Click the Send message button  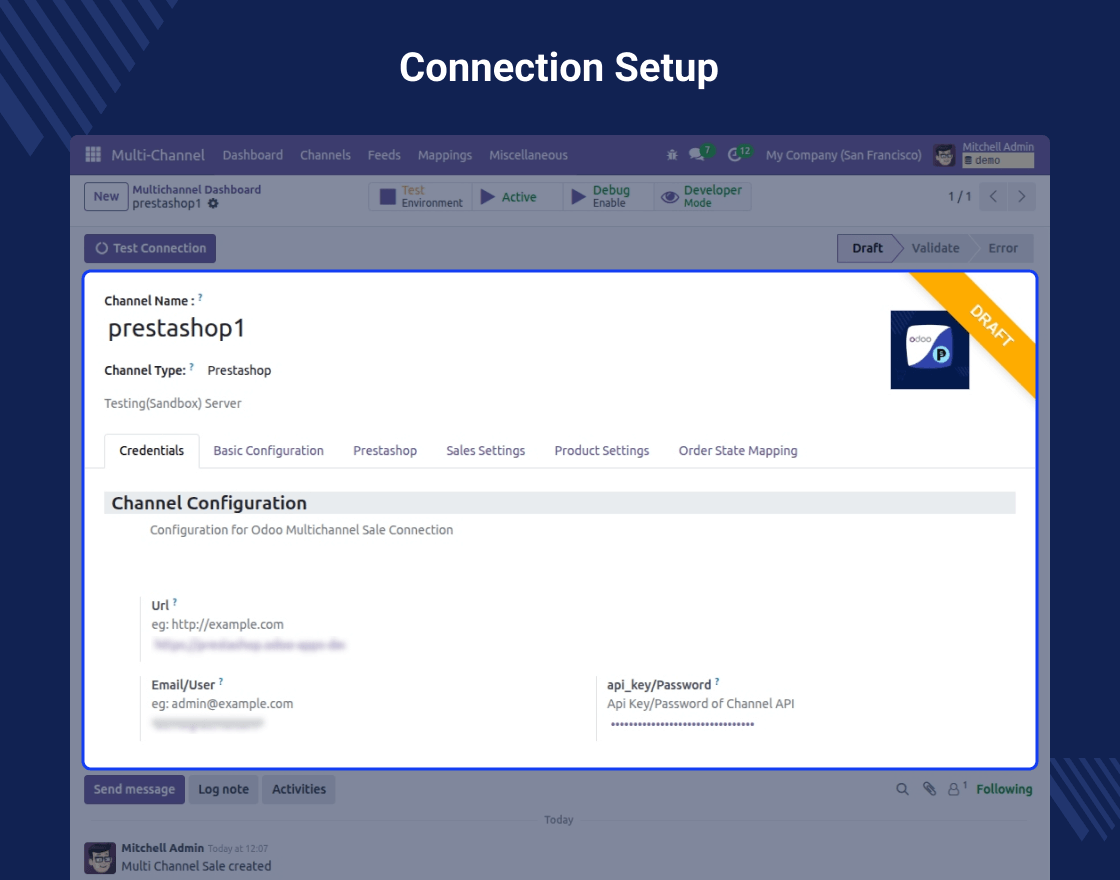(134, 789)
